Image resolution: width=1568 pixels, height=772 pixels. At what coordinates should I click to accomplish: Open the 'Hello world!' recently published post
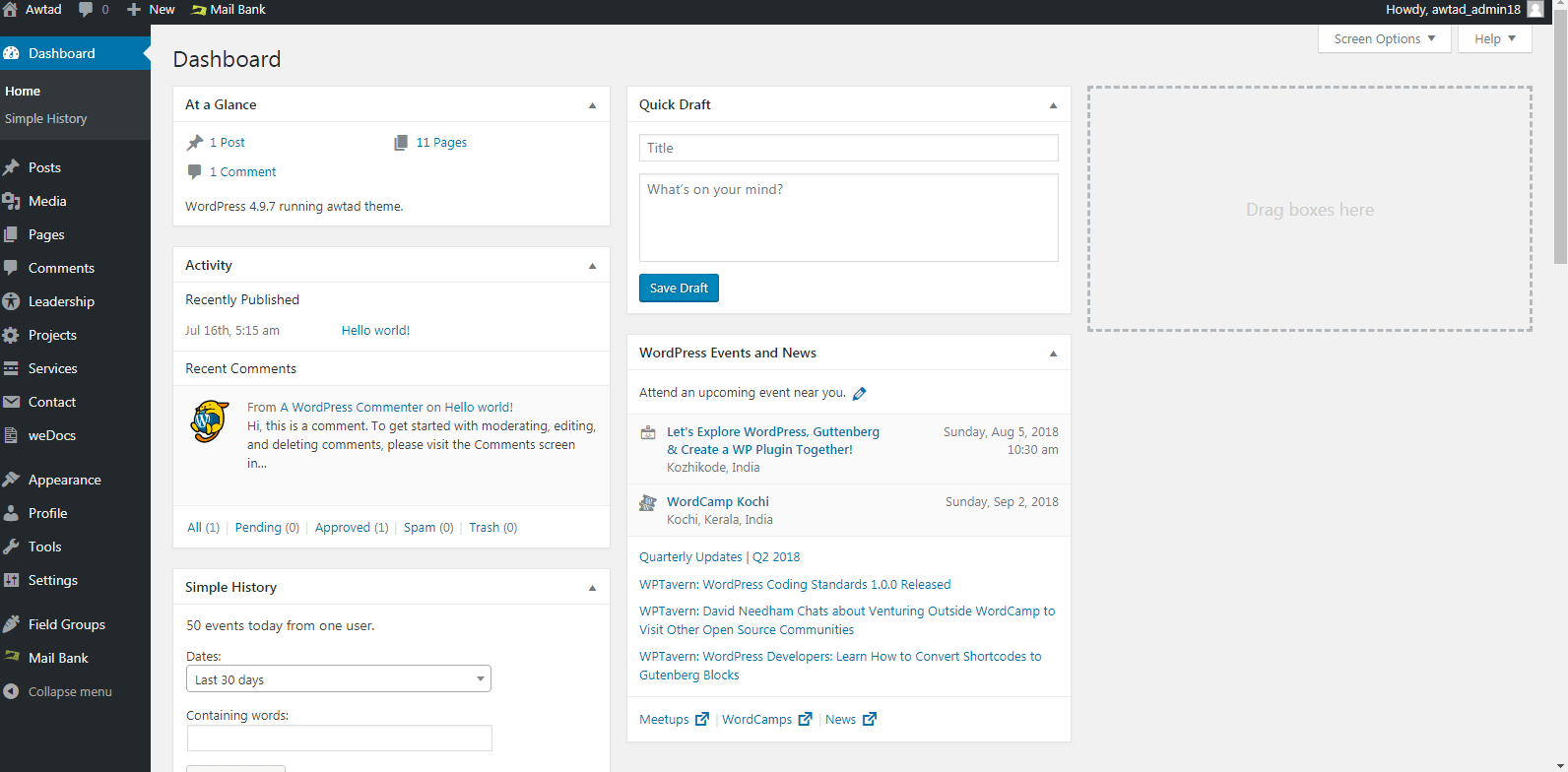(x=375, y=331)
